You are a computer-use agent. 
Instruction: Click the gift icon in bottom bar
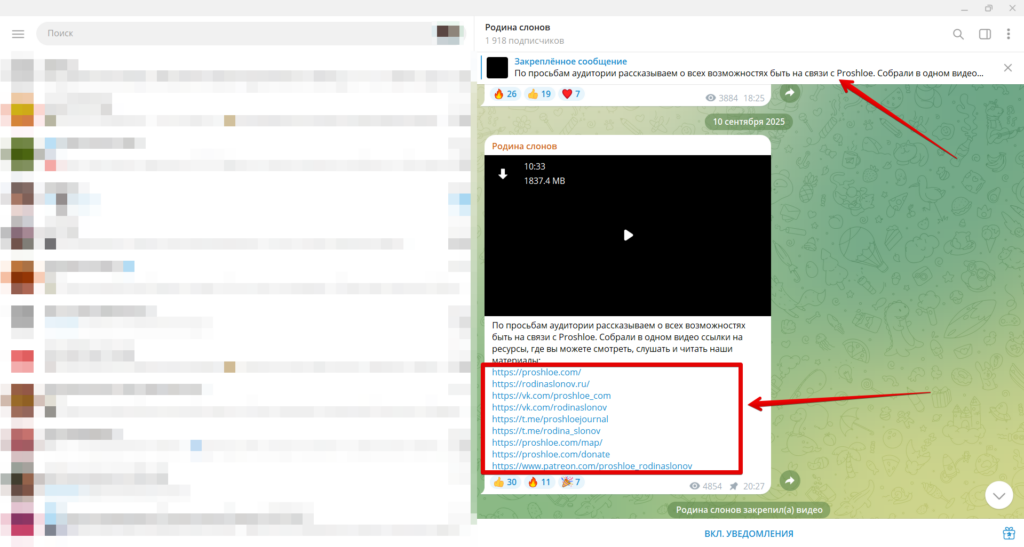pyautogui.click(x=1008, y=533)
